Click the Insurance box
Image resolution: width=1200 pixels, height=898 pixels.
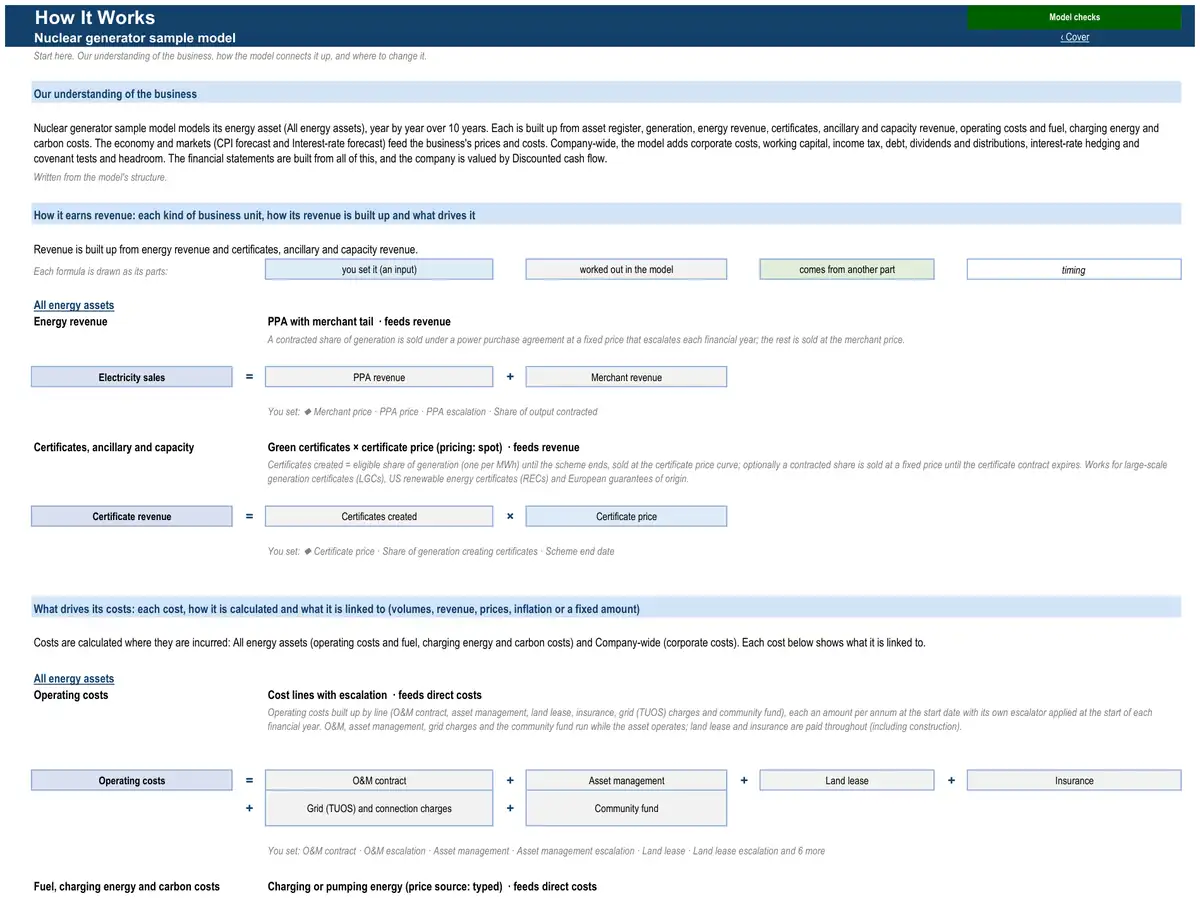1074,781
